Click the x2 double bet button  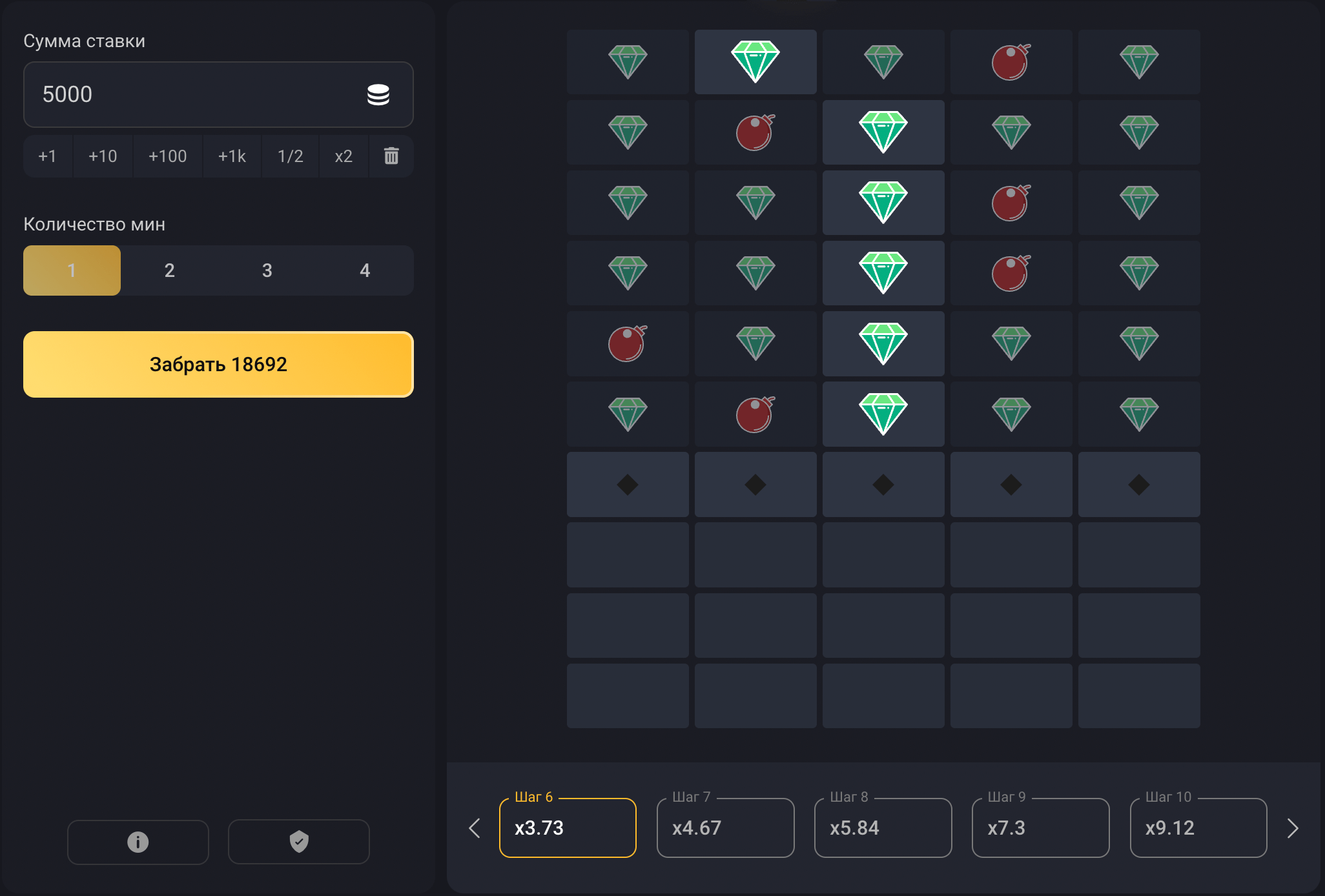coord(344,156)
